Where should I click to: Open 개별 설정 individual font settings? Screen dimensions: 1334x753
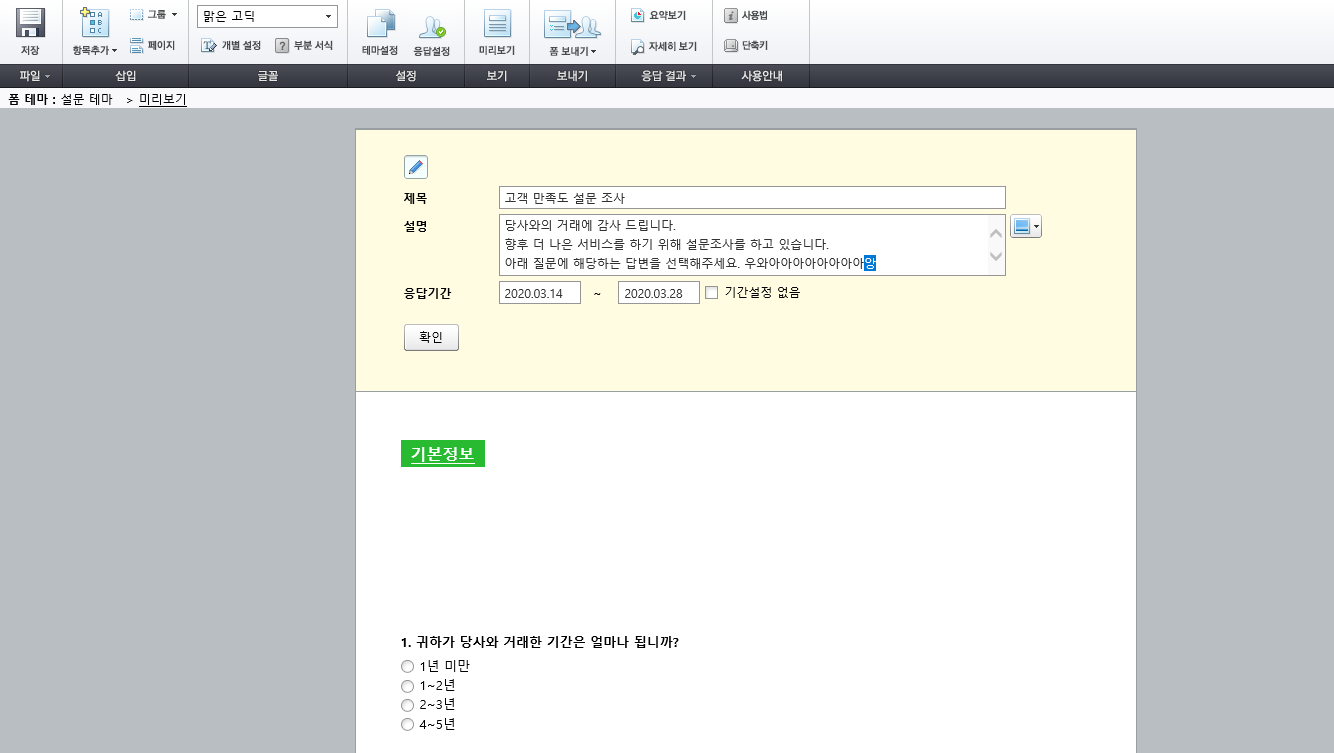[x=231, y=46]
